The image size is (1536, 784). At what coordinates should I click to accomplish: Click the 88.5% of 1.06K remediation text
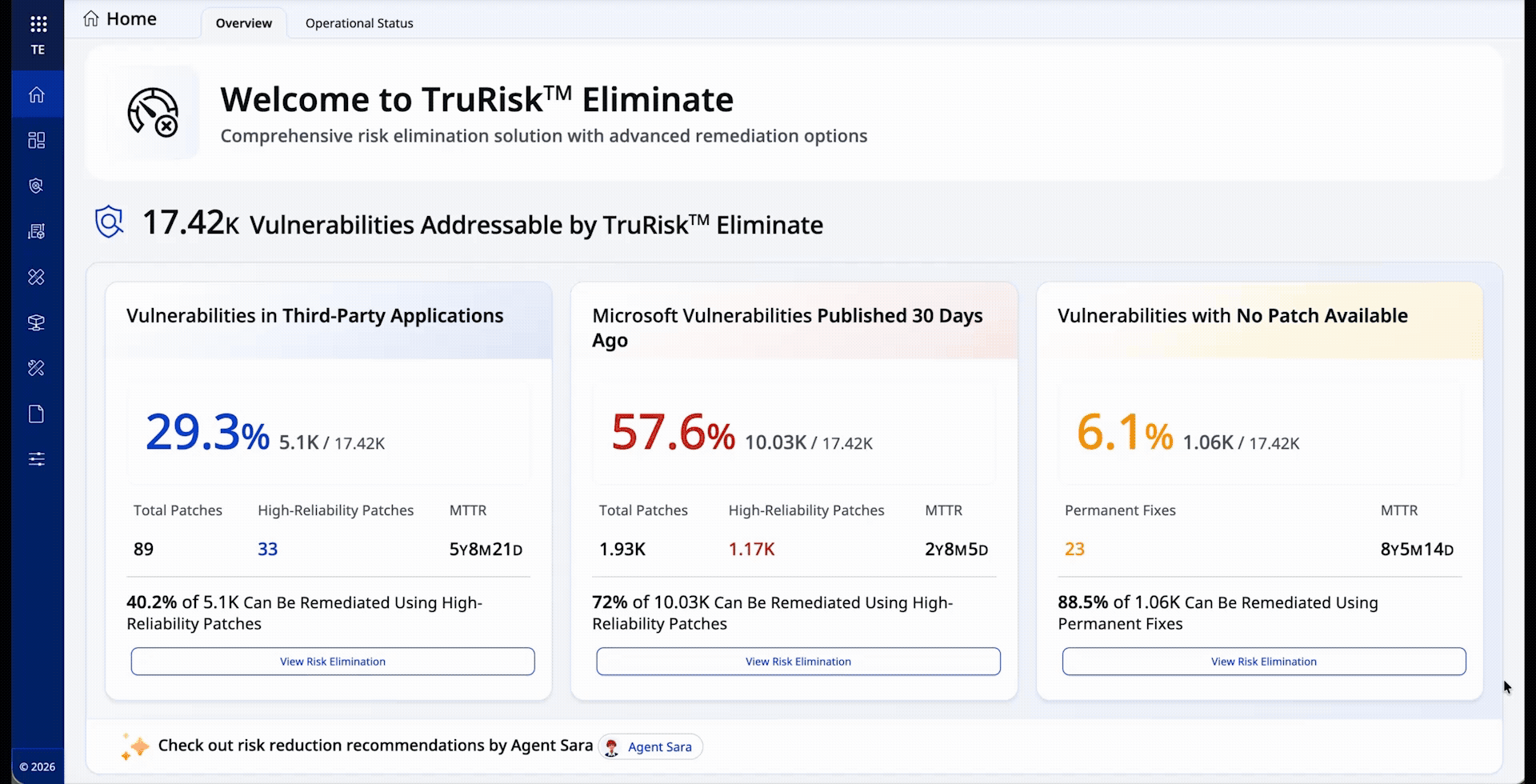click(1218, 613)
